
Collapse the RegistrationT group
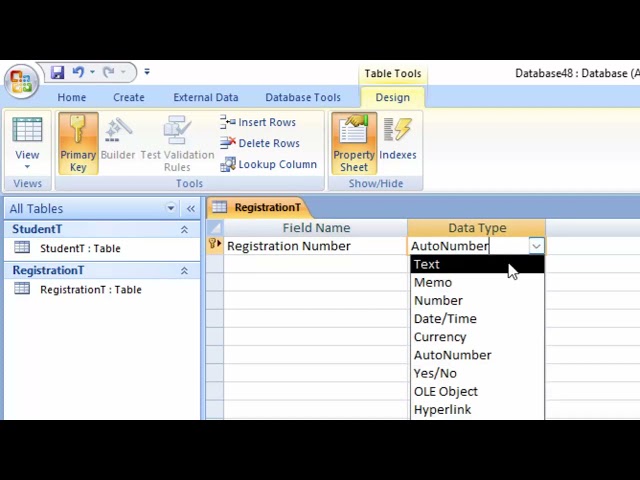(184, 271)
